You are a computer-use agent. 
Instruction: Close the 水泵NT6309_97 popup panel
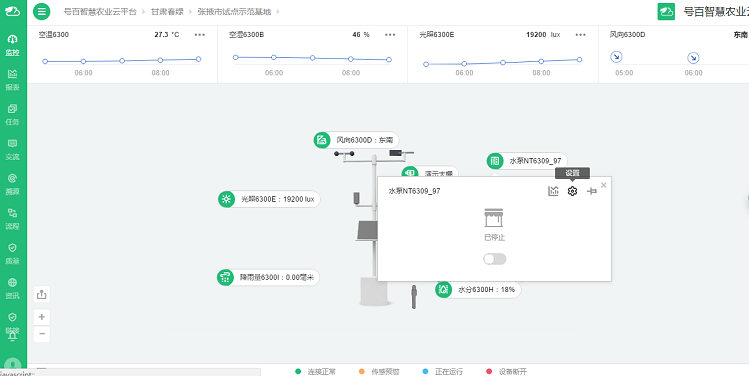(x=604, y=185)
